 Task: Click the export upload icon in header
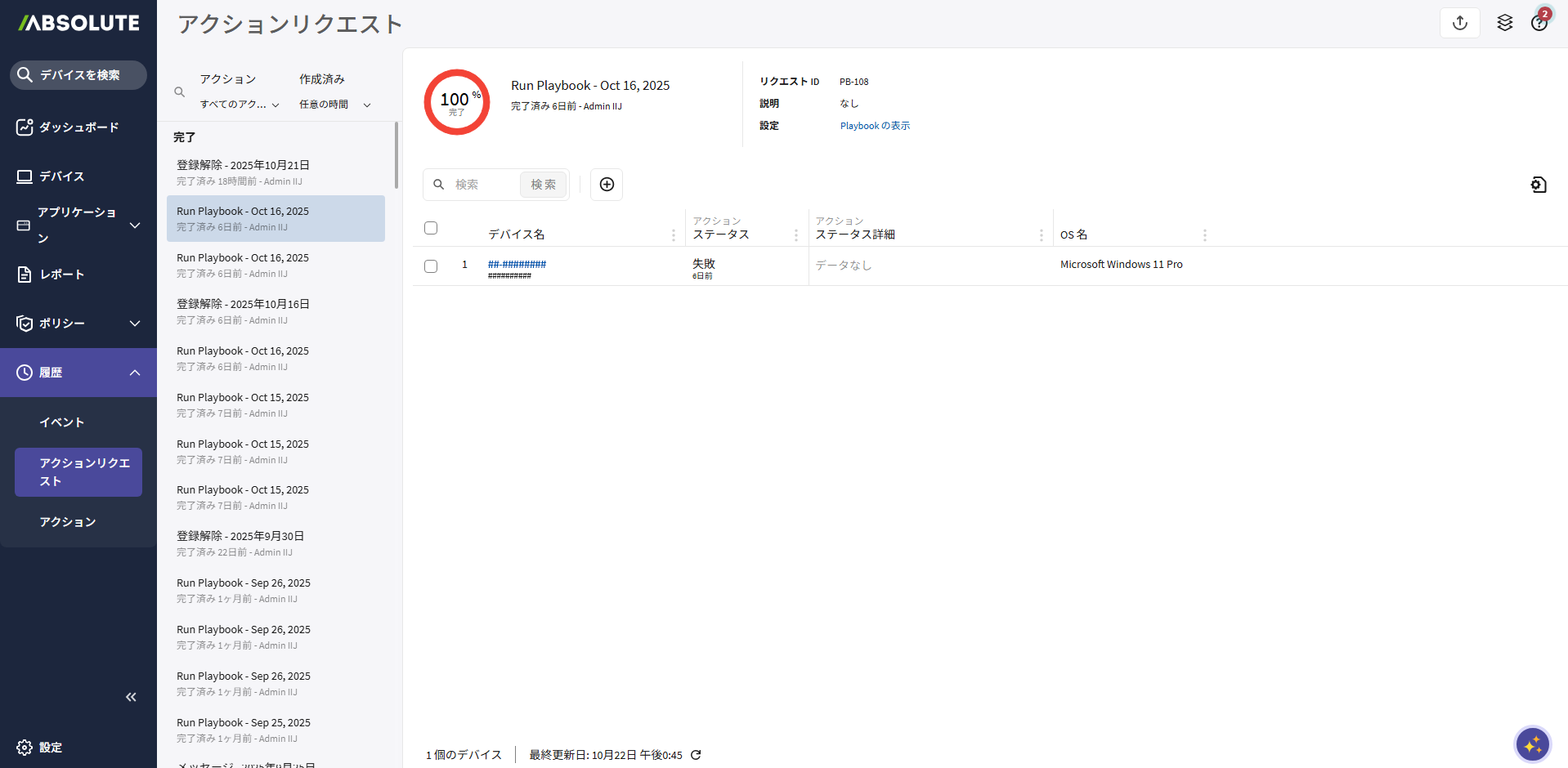(1459, 23)
